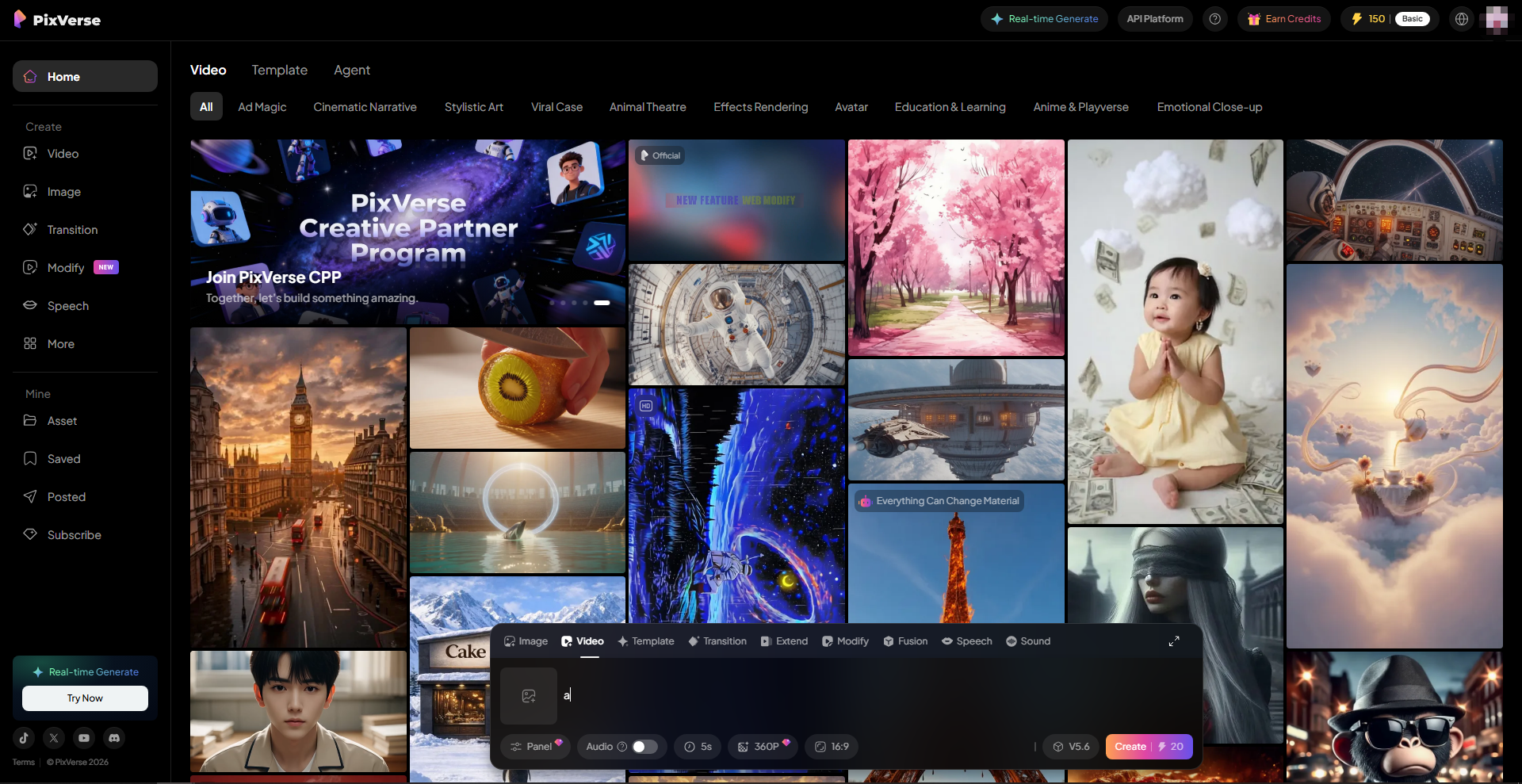Image resolution: width=1522 pixels, height=784 pixels.
Task: Click the globe language icon
Action: point(1462,19)
